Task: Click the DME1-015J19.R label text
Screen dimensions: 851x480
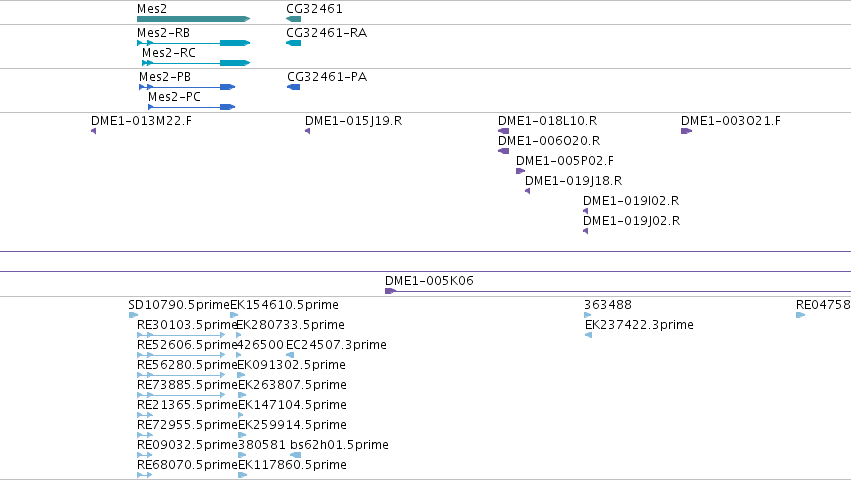Action: click(x=354, y=121)
